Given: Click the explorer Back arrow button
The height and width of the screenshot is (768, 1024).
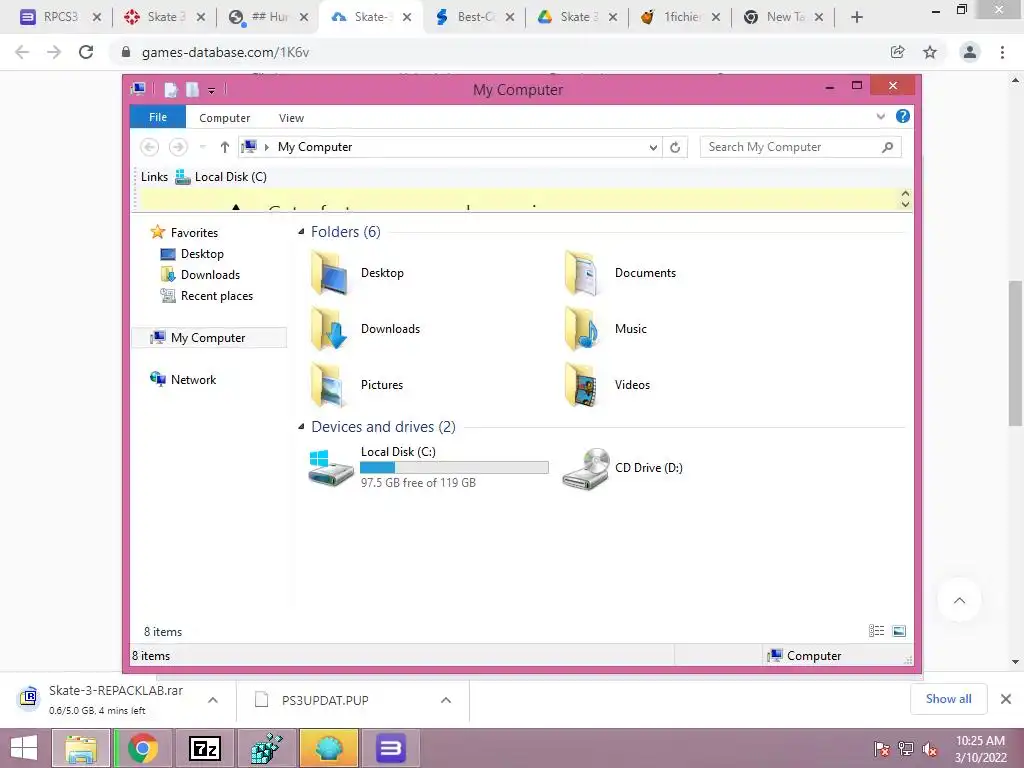Looking at the screenshot, I should coord(150,147).
